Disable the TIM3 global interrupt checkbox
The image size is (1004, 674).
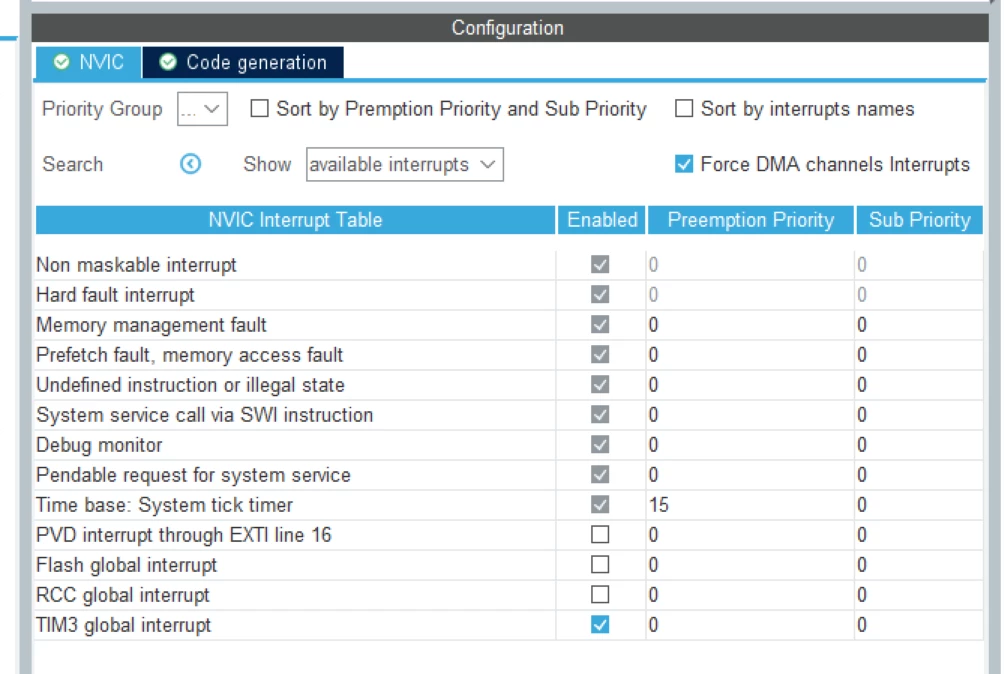coord(600,625)
